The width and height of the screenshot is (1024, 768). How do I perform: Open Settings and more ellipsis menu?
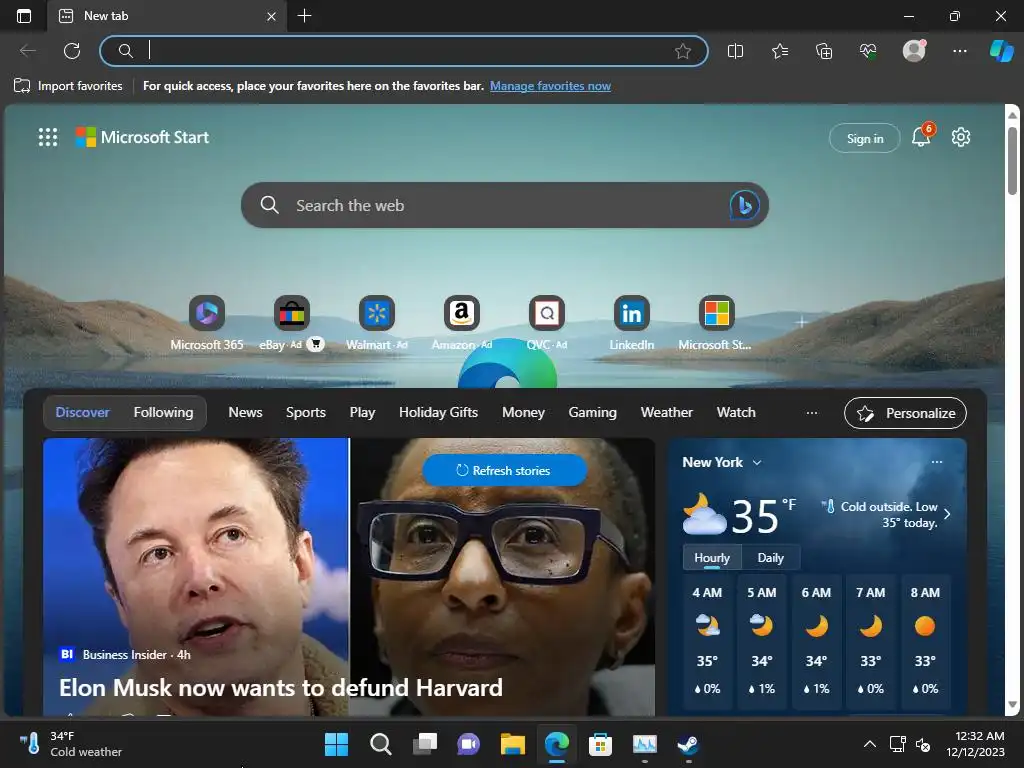pyautogui.click(x=959, y=51)
